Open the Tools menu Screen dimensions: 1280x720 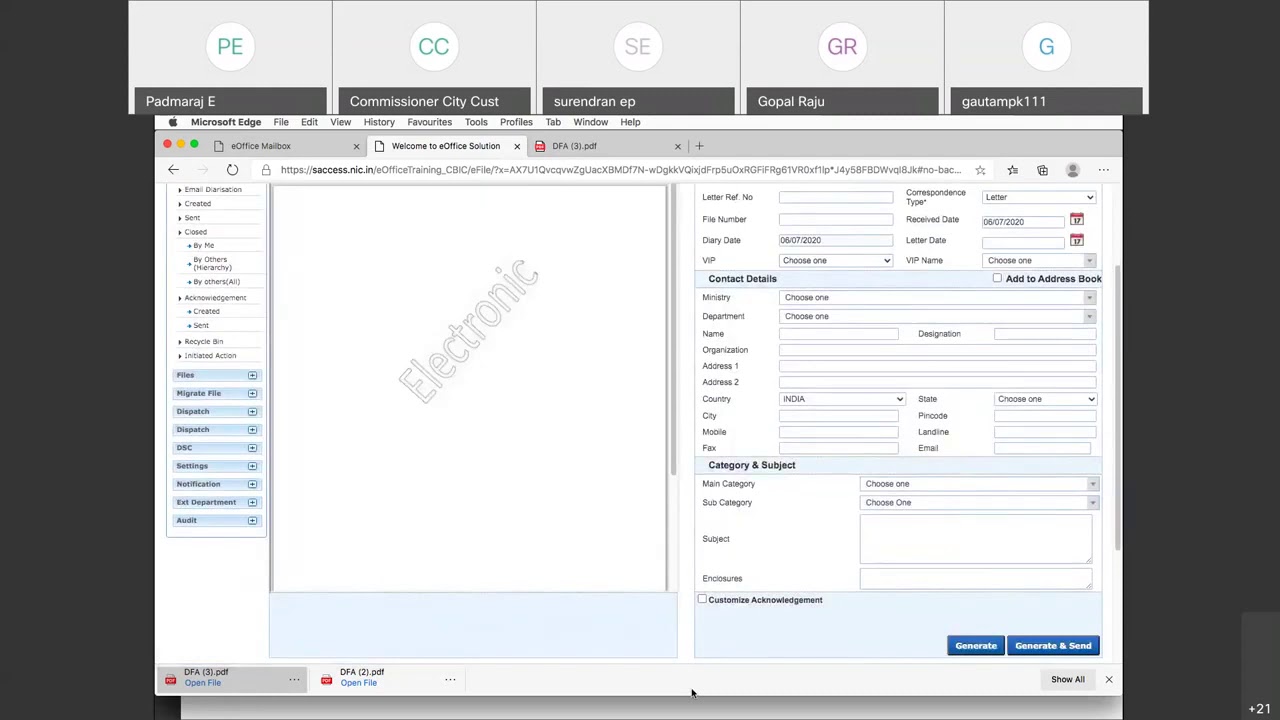[x=476, y=122]
